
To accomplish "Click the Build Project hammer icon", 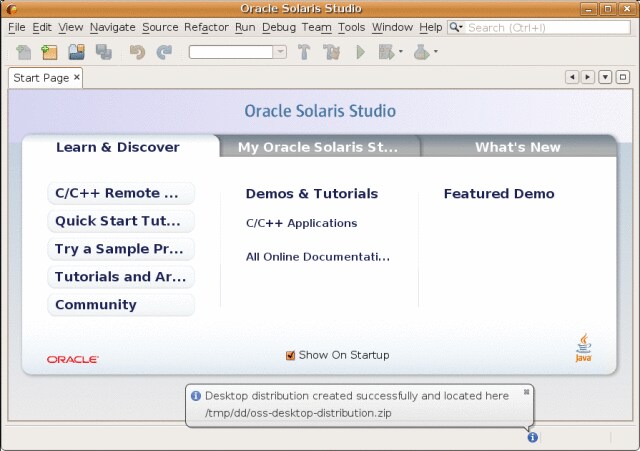I will point(305,52).
